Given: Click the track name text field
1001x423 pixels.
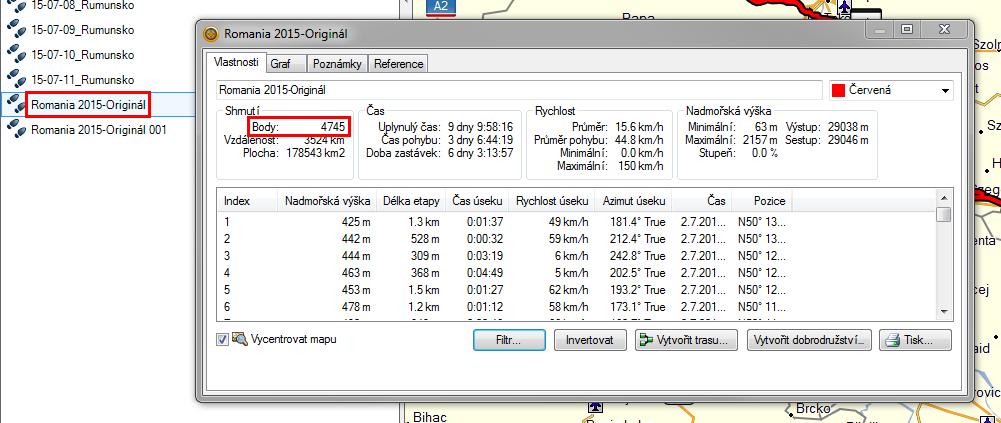Looking at the screenshot, I should (x=518, y=90).
